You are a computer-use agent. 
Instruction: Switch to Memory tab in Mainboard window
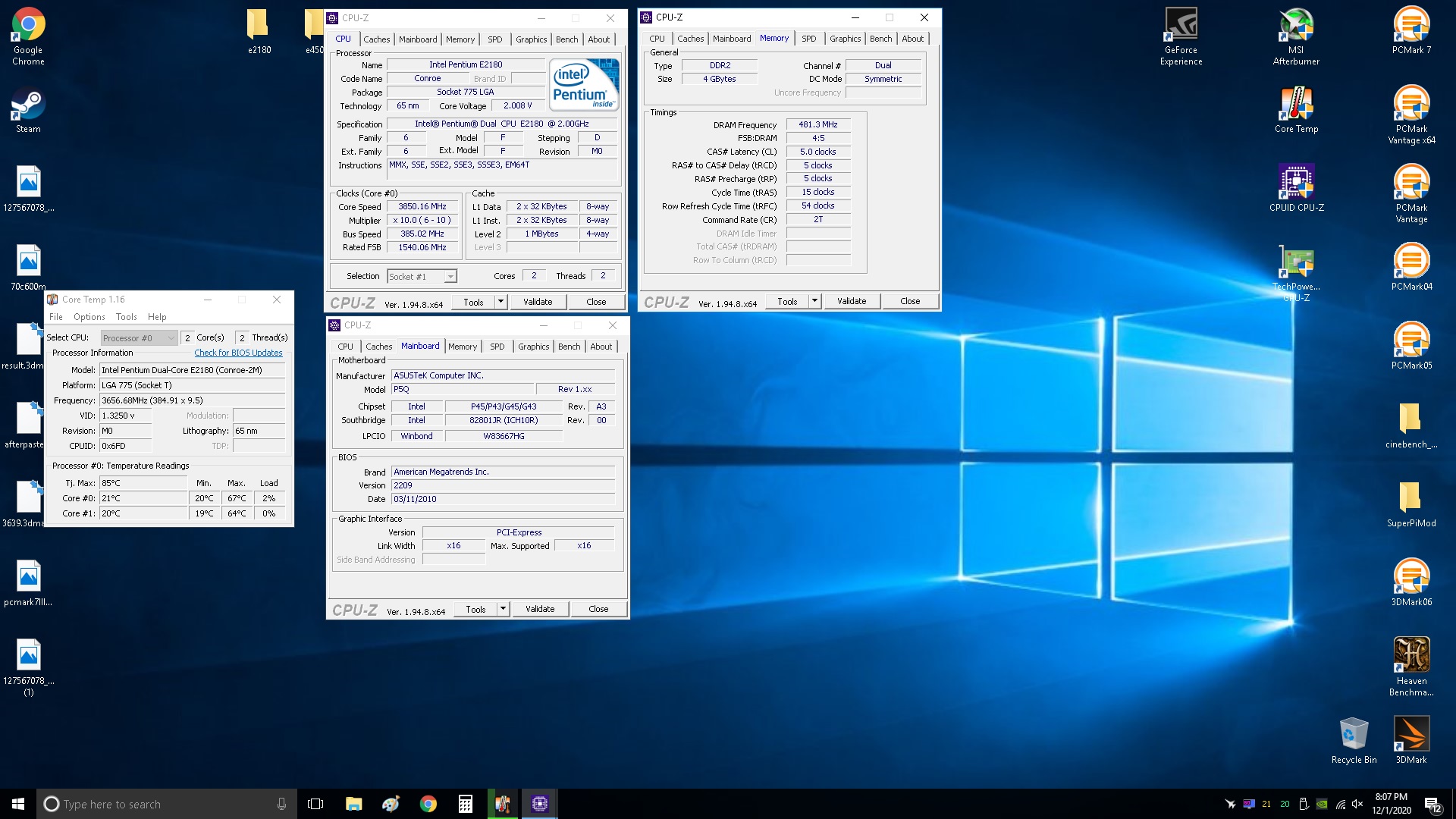(463, 347)
